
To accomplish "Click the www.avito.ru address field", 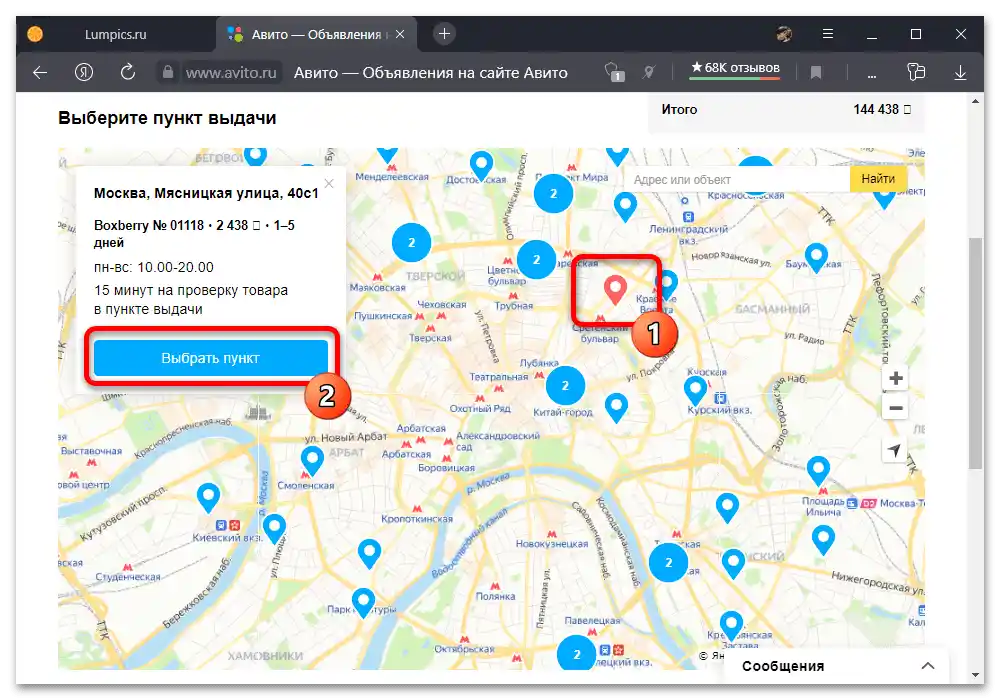I will [231, 73].
